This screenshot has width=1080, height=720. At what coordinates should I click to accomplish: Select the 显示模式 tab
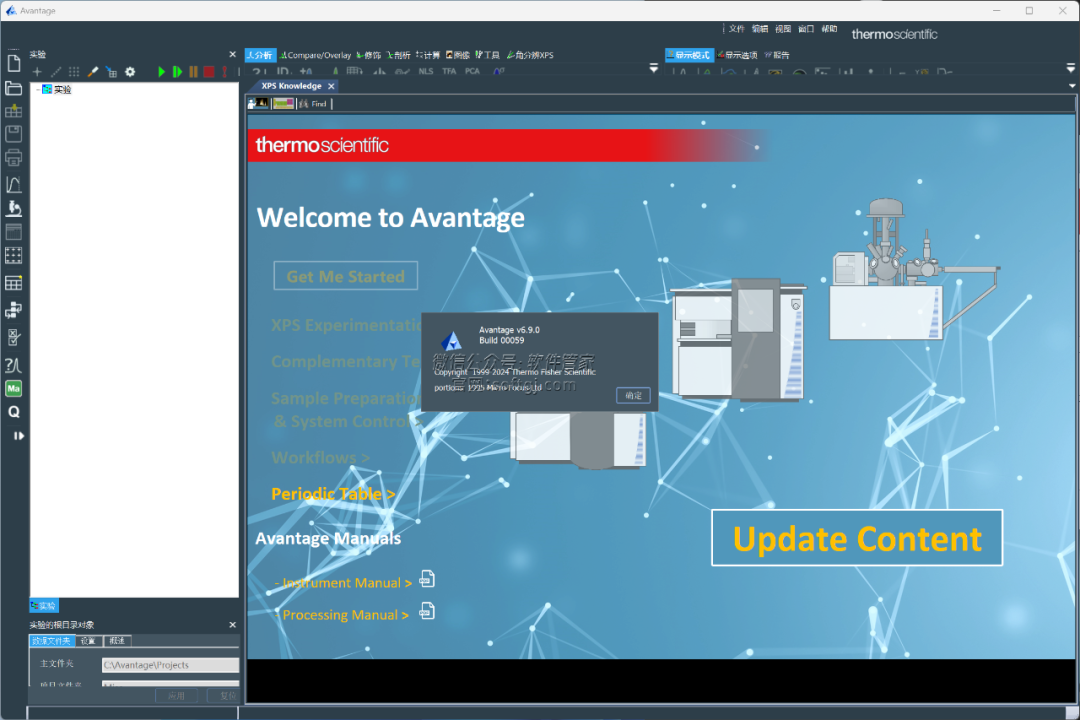(x=689, y=55)
